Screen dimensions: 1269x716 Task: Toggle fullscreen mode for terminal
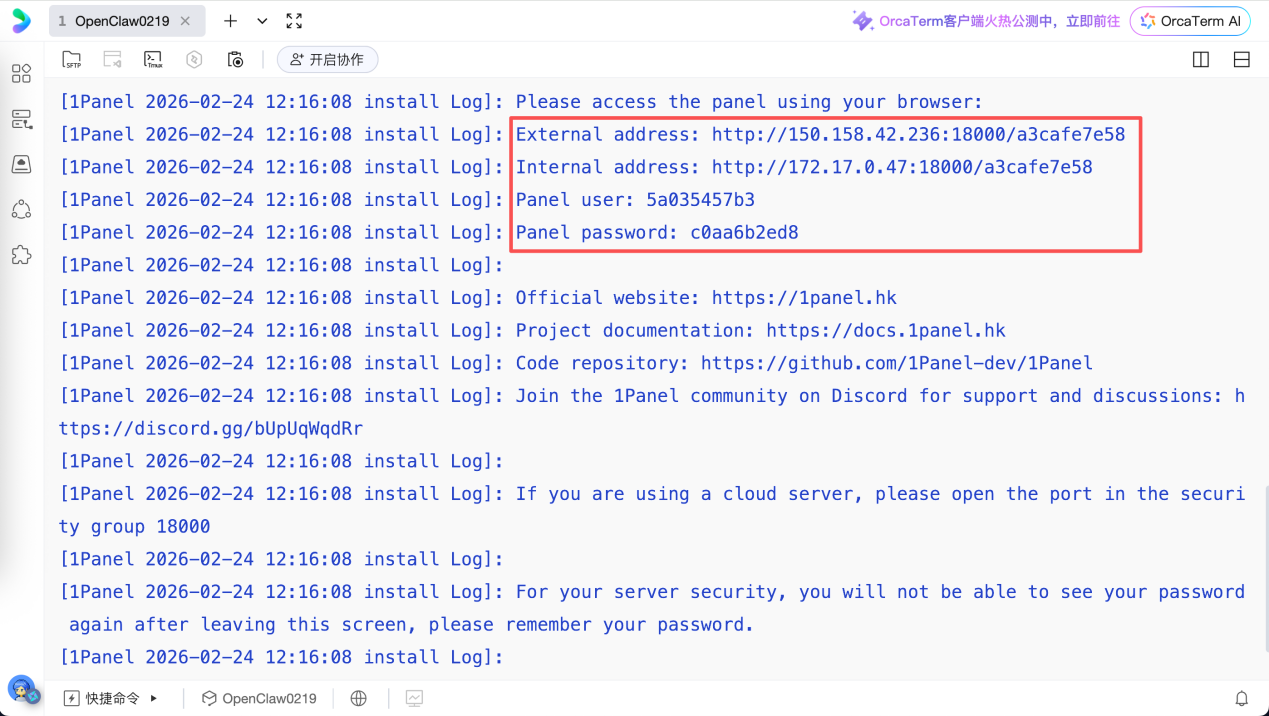[x=294, y=21]
